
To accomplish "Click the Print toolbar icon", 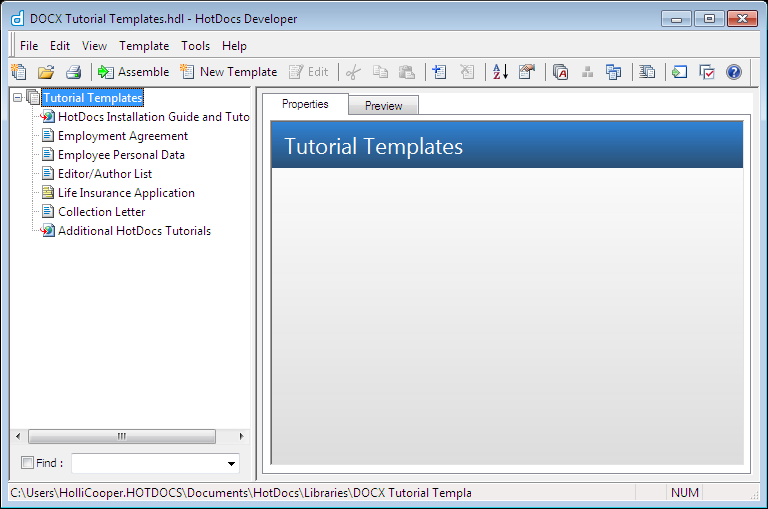I will pyautogui.click(x=73, y=72).
